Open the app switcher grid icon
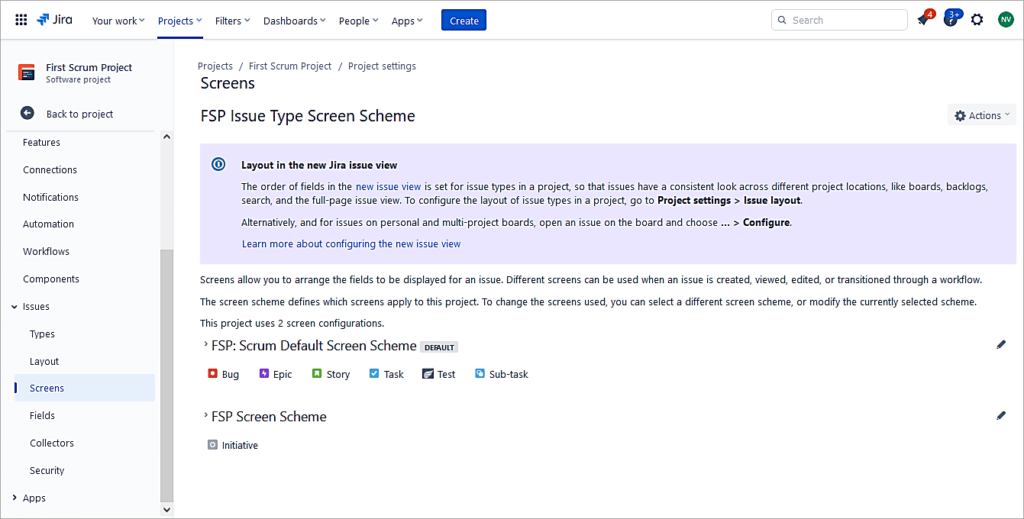1024x519 pixels. pos(21,20)
